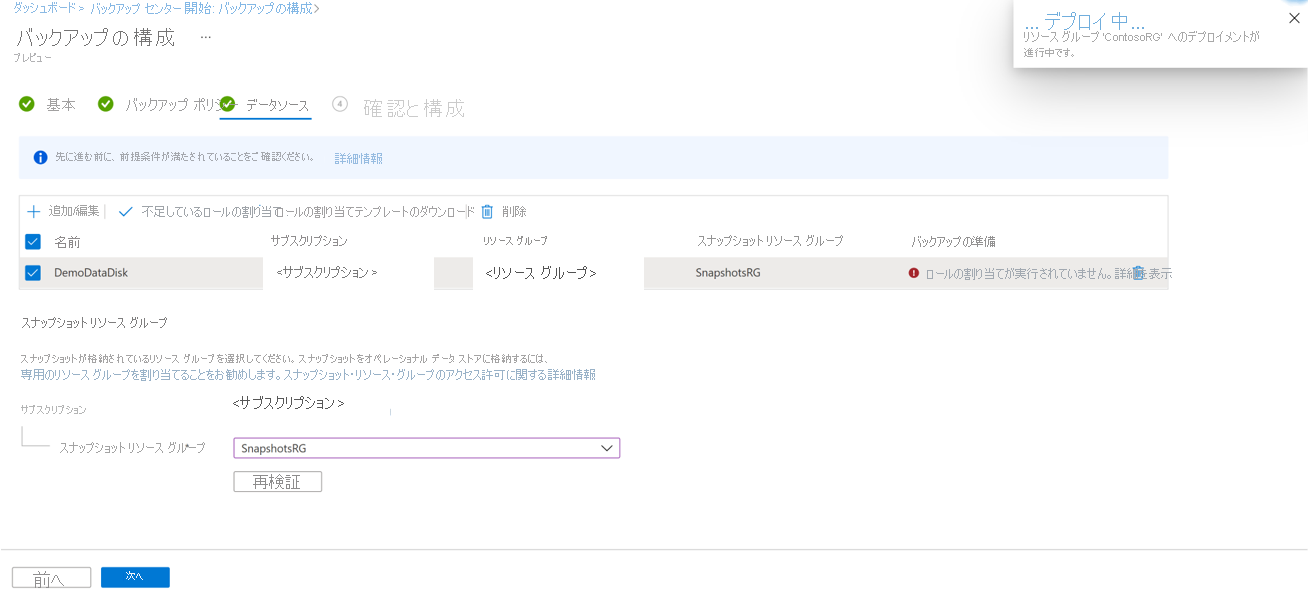
Task: Click the DemoDataDisk name cell
Action: [x=91, y=273]
